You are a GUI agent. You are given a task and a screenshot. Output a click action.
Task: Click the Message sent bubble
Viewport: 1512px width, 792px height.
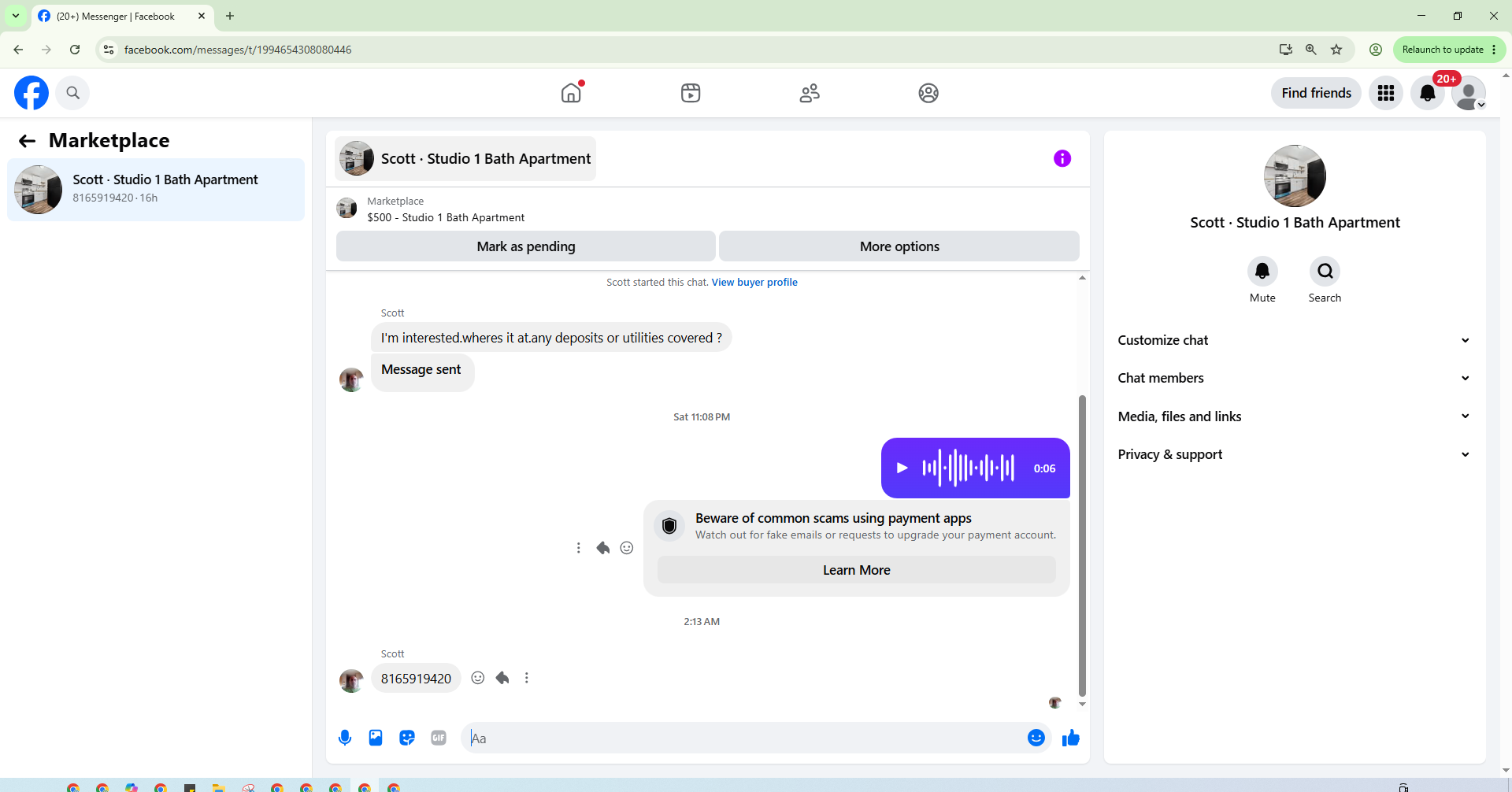(x=422, y=372)
